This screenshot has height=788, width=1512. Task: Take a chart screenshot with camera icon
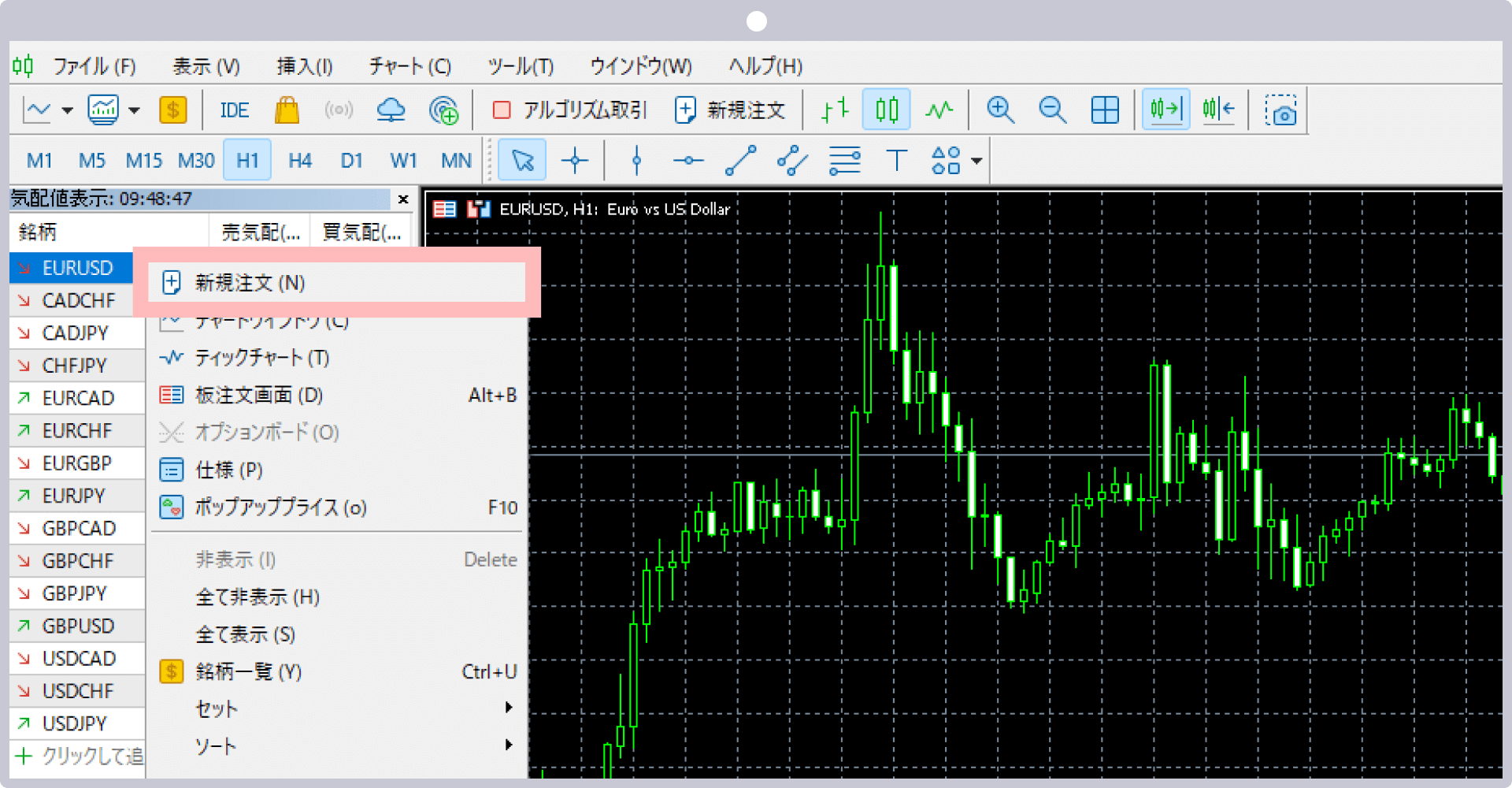[1280, 110]
